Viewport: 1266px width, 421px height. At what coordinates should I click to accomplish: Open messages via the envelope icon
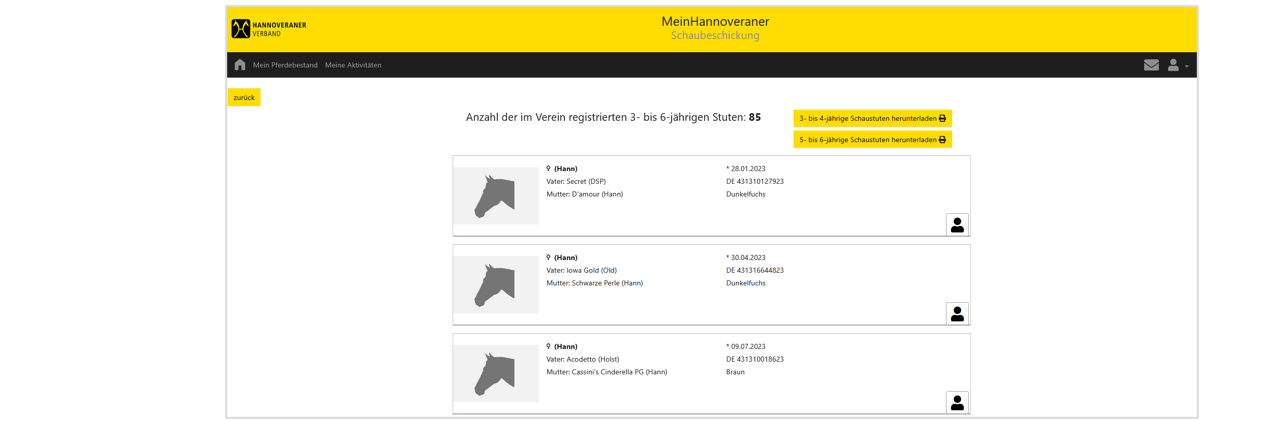pos(1151,65)
